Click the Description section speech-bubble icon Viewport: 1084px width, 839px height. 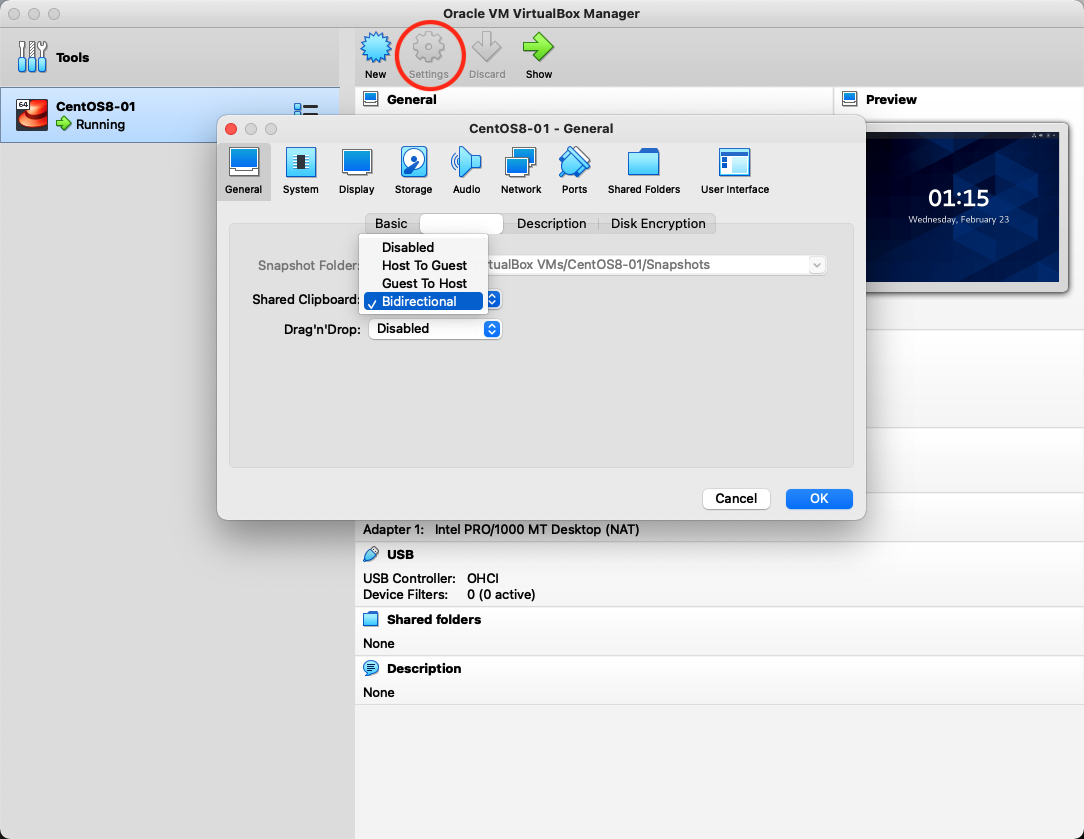[x=371, y=668]
